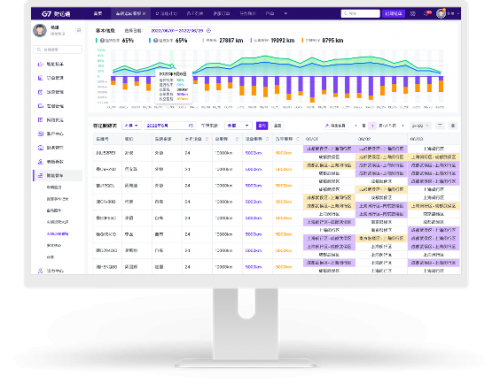Sort by purple-value column sort icon
This screenshot has width=500, height=390.
267,139
